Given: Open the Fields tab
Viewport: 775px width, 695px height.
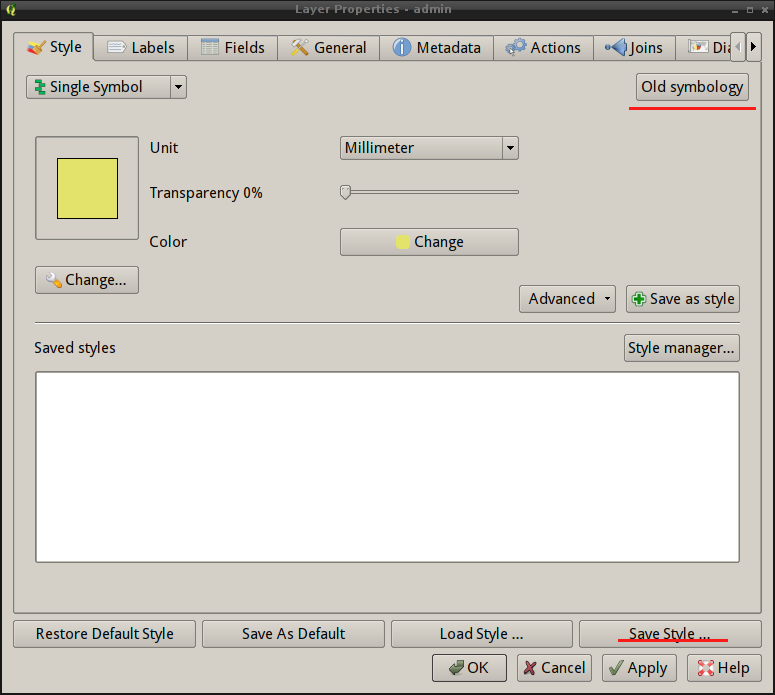Looking at the screenshot, I should click(233, 48).
